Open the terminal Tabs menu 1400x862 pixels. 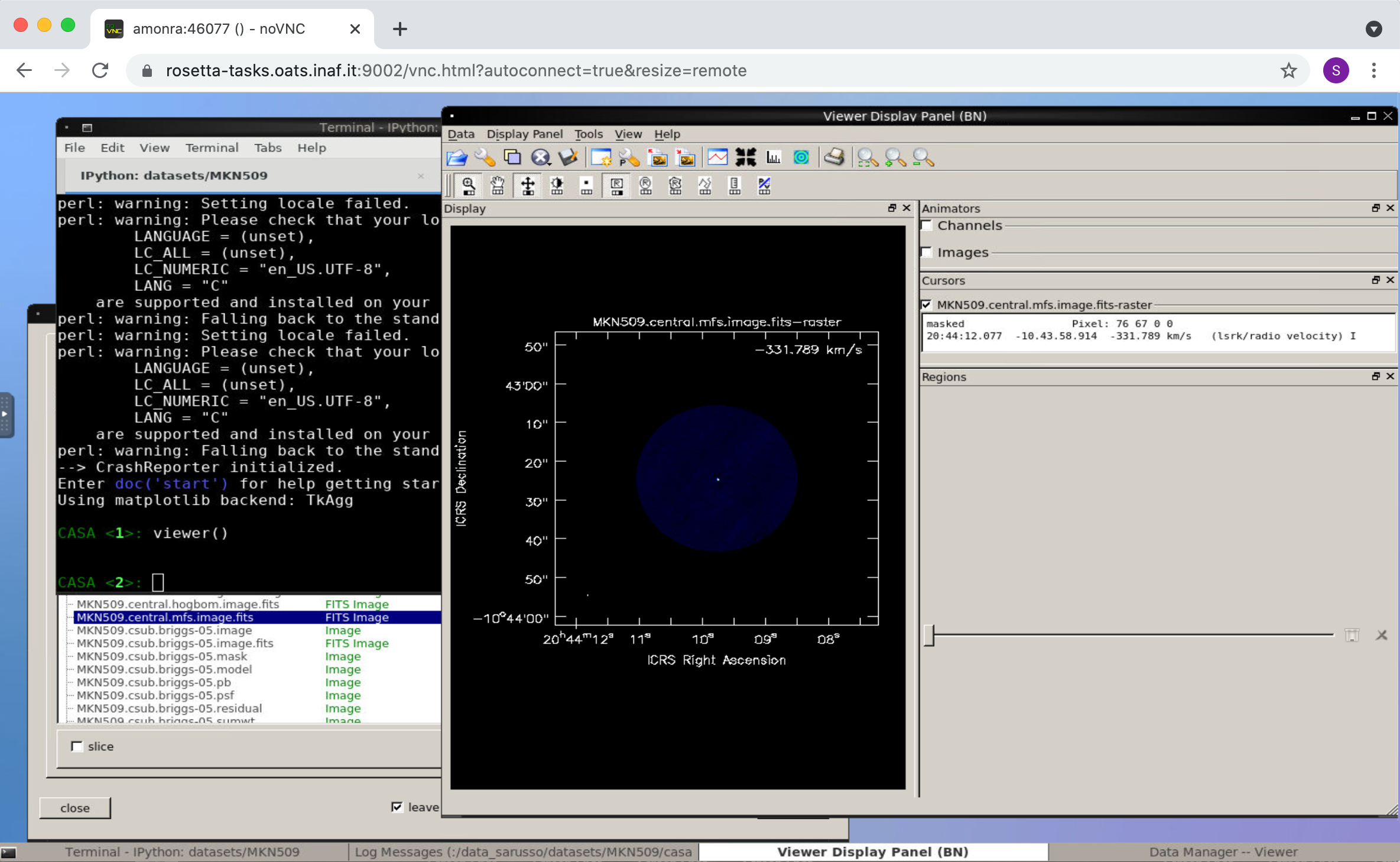point(268,148)
